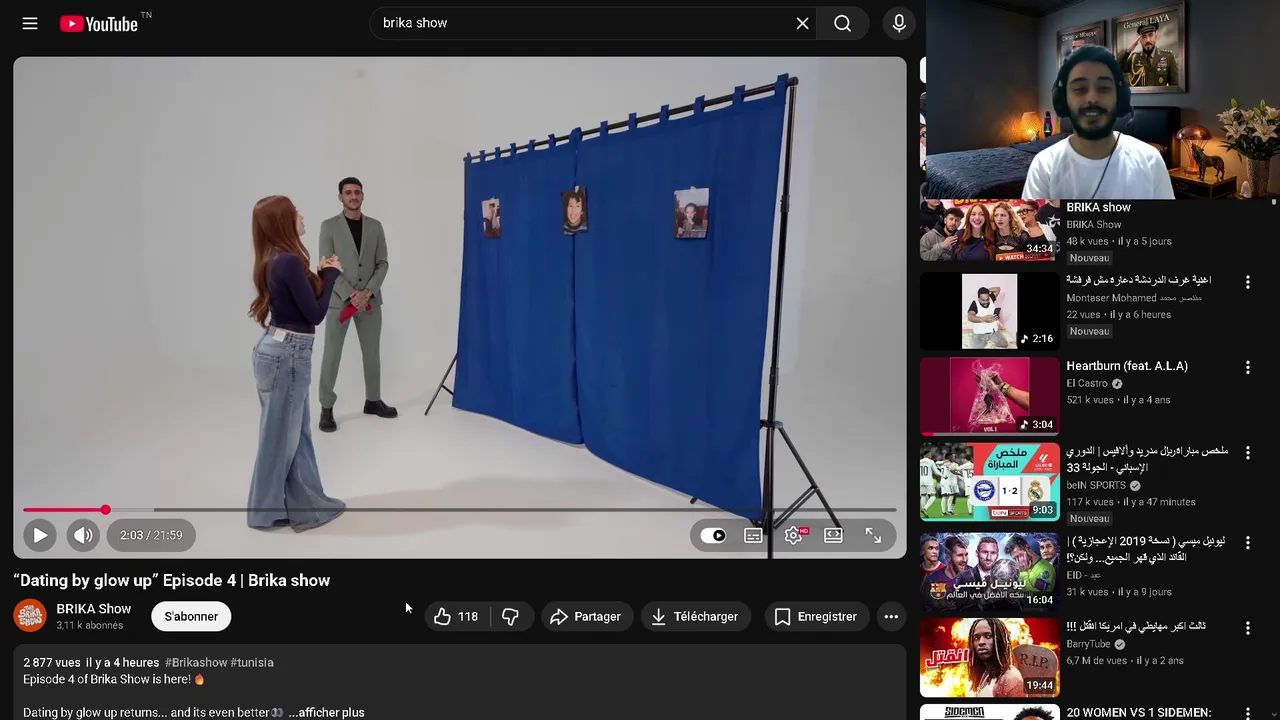The width and height of the screenshot is (1280, 720).
Task: Expand description with ...afficher plus
Action: (326, 712)
